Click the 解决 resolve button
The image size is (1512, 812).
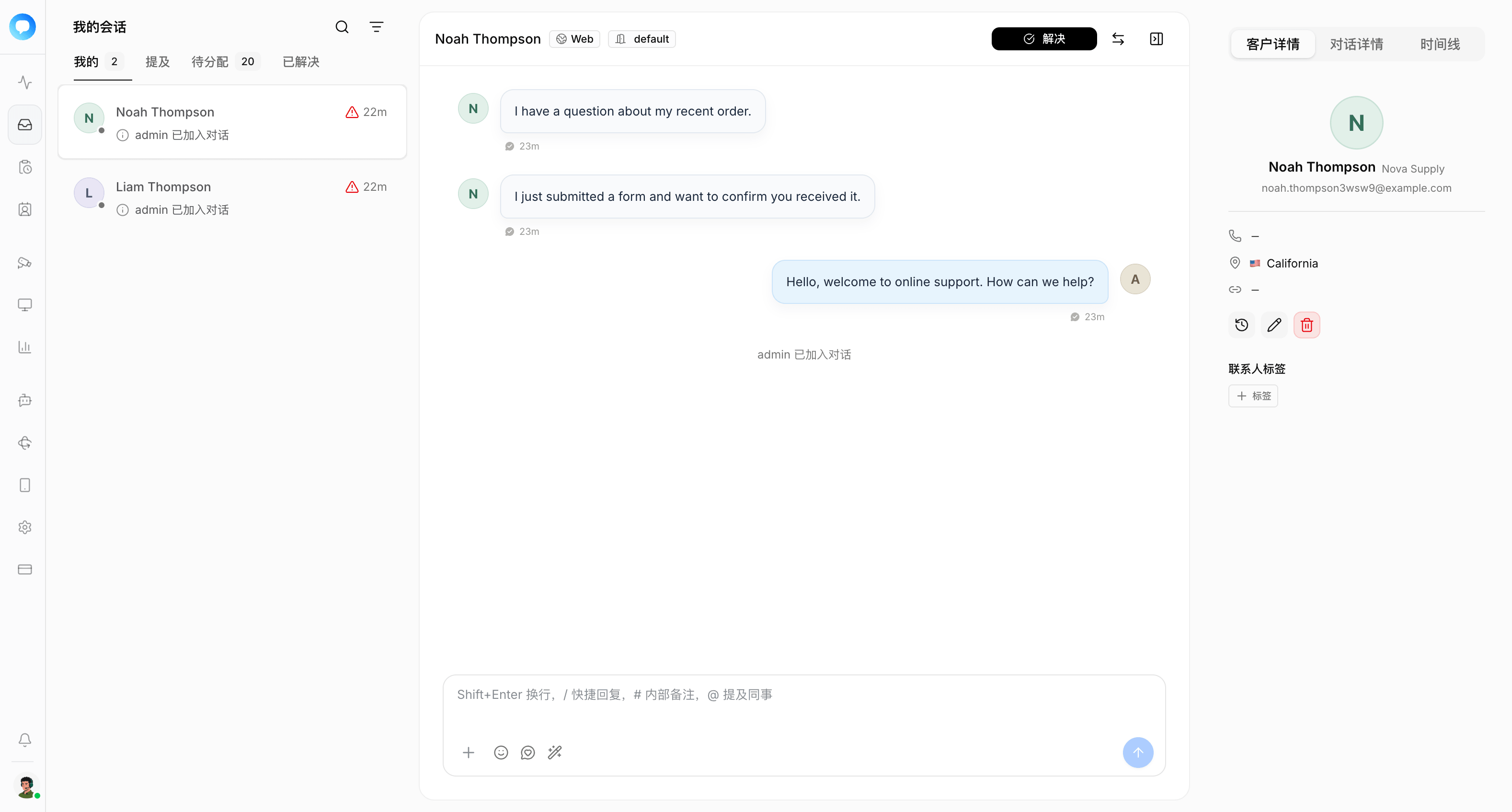coord(1043,39)
